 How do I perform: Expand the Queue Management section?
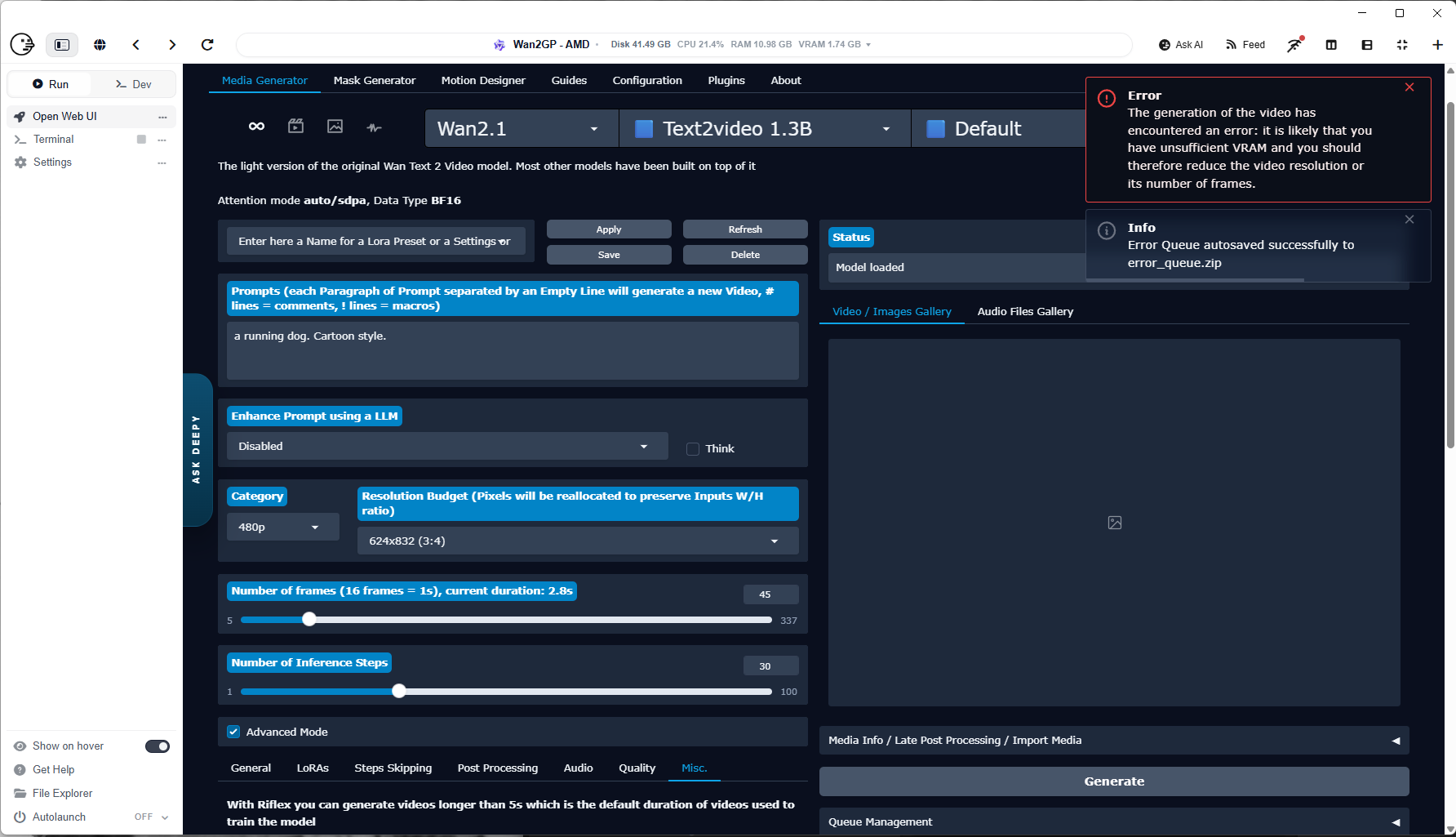click(1114, 821)
